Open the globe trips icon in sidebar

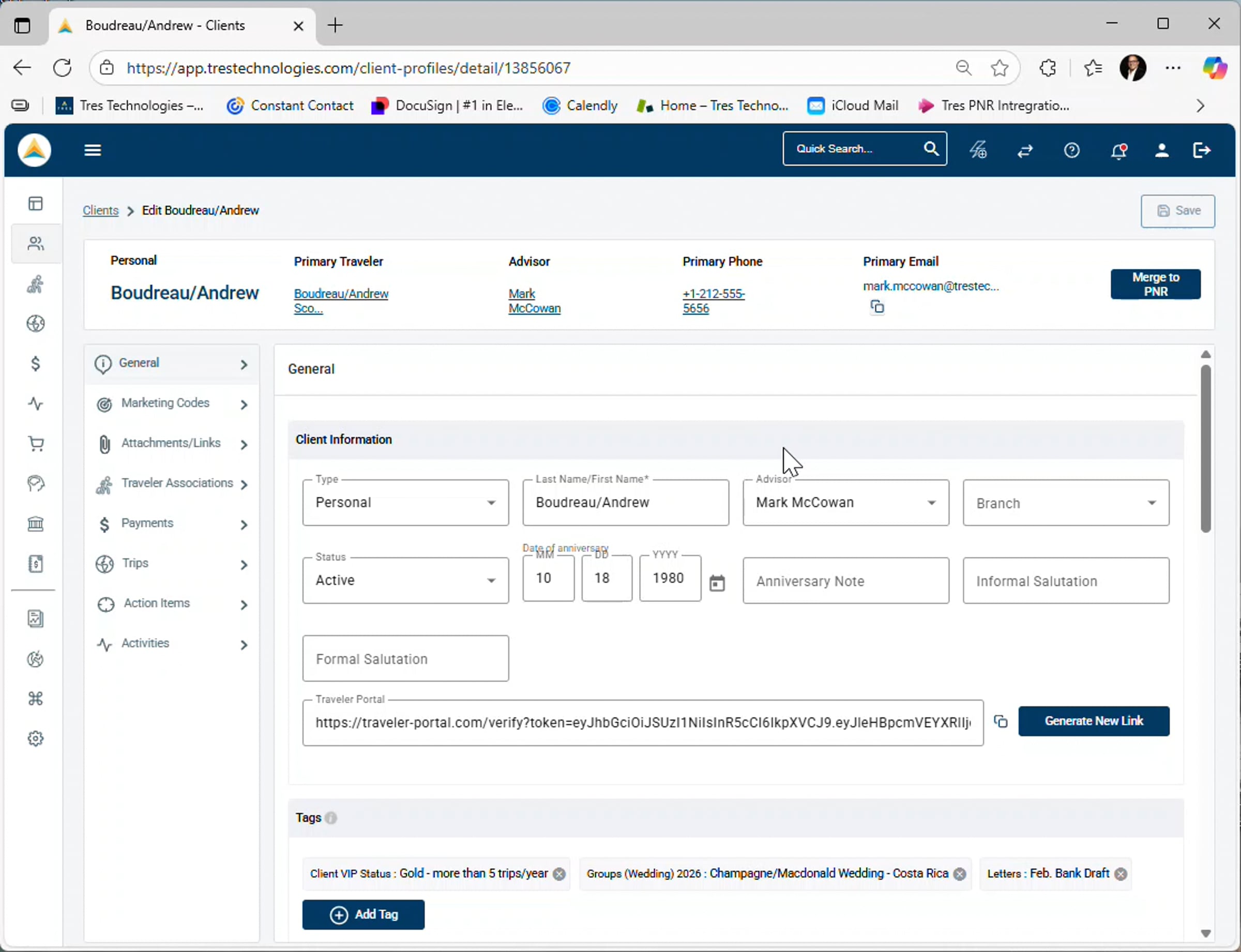[36, 324]
